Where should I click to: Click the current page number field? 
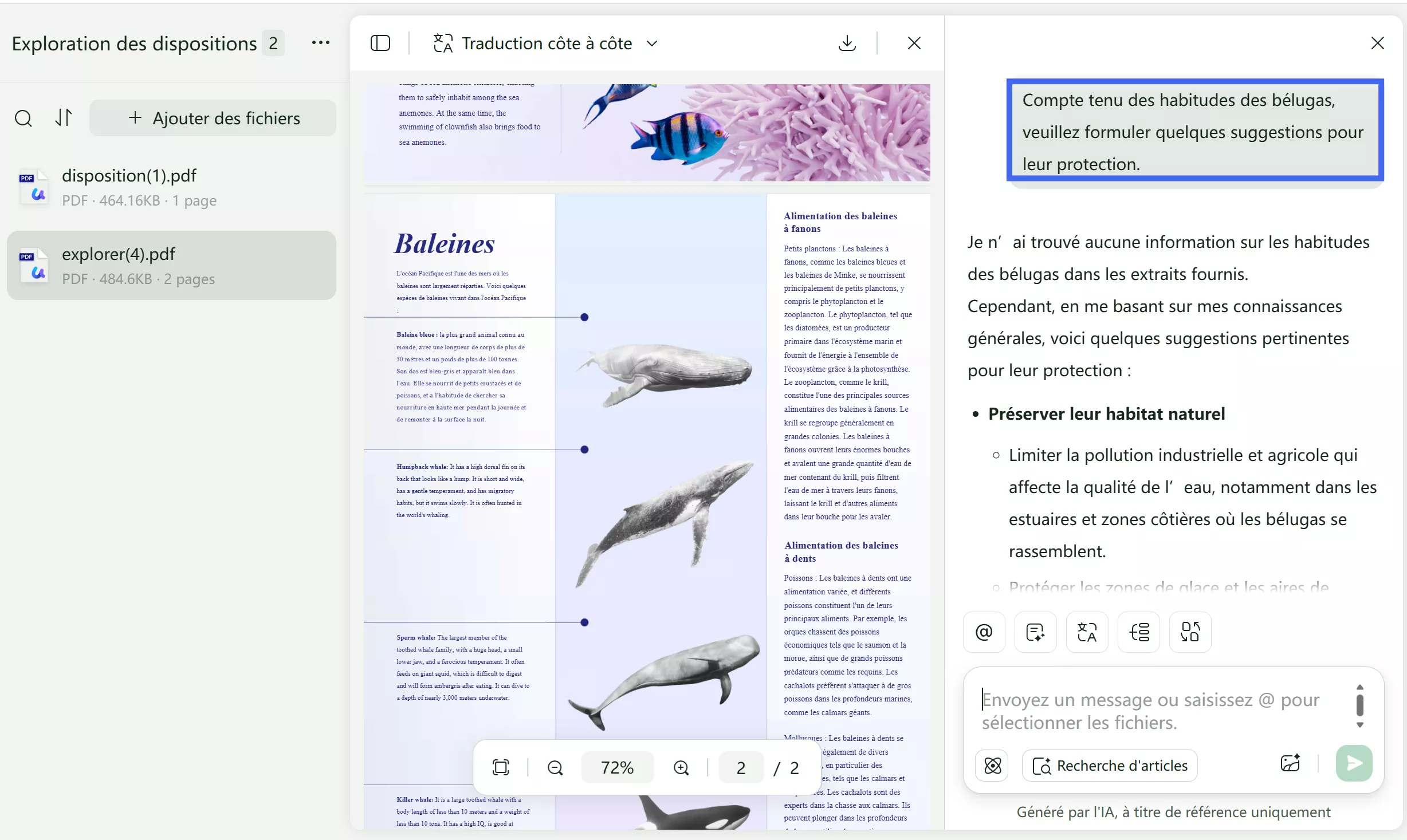pos(741,768)
